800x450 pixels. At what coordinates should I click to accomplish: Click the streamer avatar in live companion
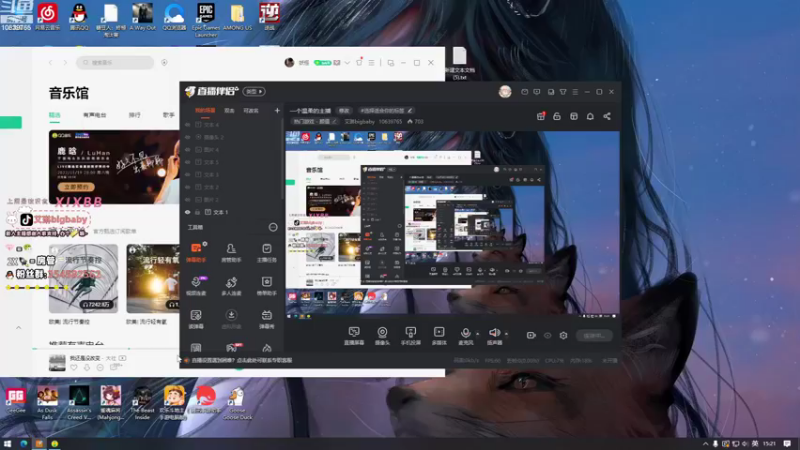[505, 91]
